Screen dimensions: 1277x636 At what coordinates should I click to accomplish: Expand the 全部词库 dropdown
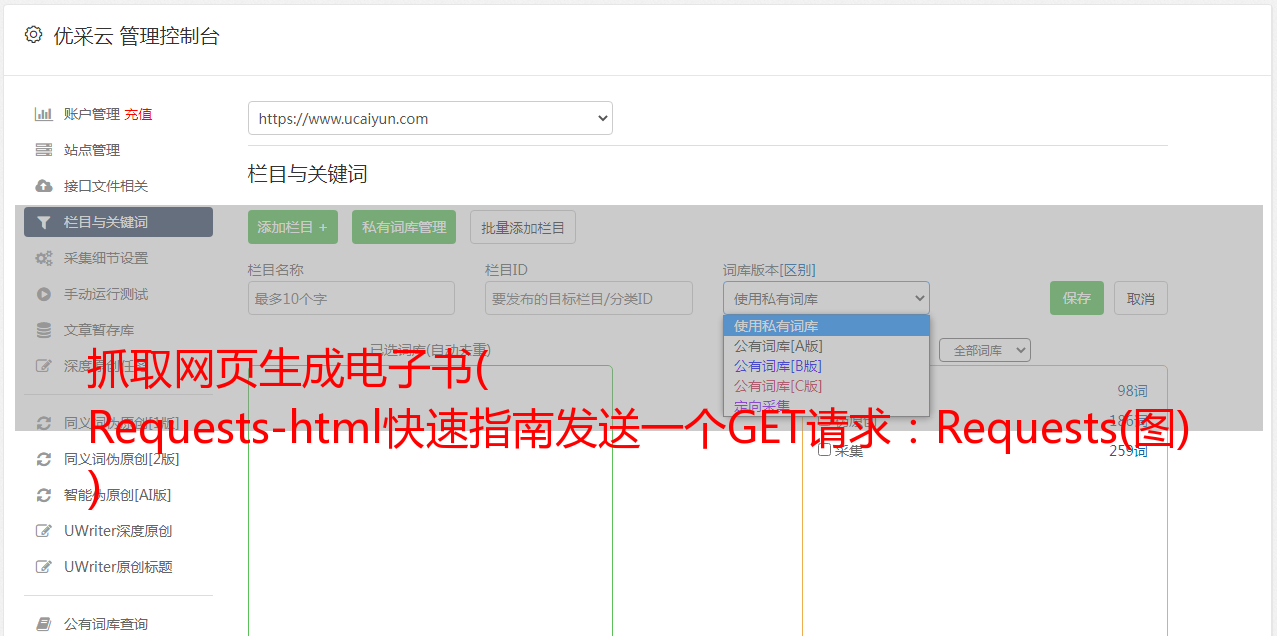click(985, 351)
